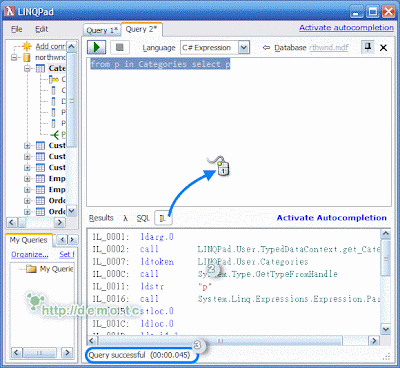Open the Language combo box dropdown arrow

[244, 48]
